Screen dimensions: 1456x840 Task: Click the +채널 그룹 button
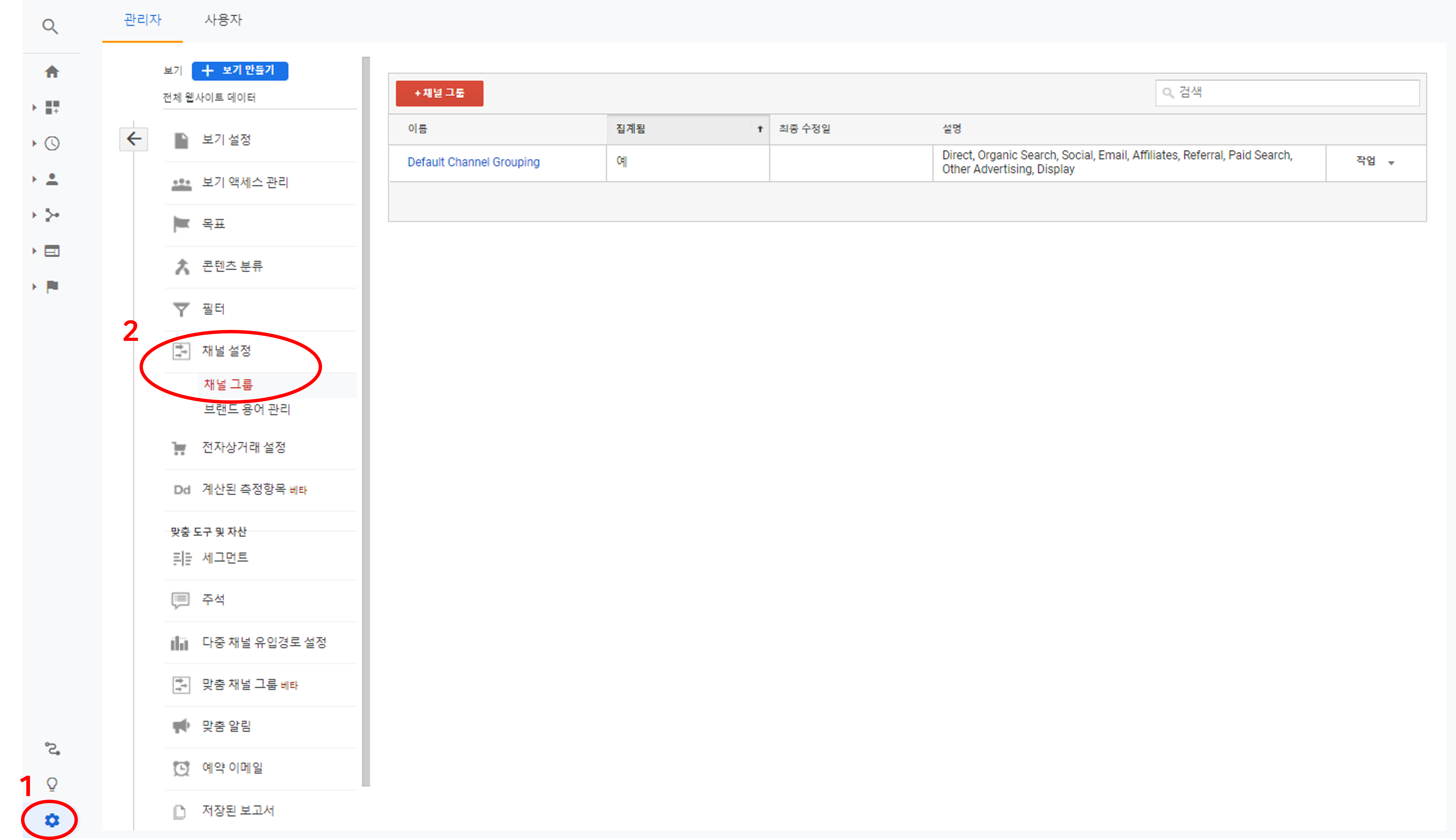click(x=439, y=93)
